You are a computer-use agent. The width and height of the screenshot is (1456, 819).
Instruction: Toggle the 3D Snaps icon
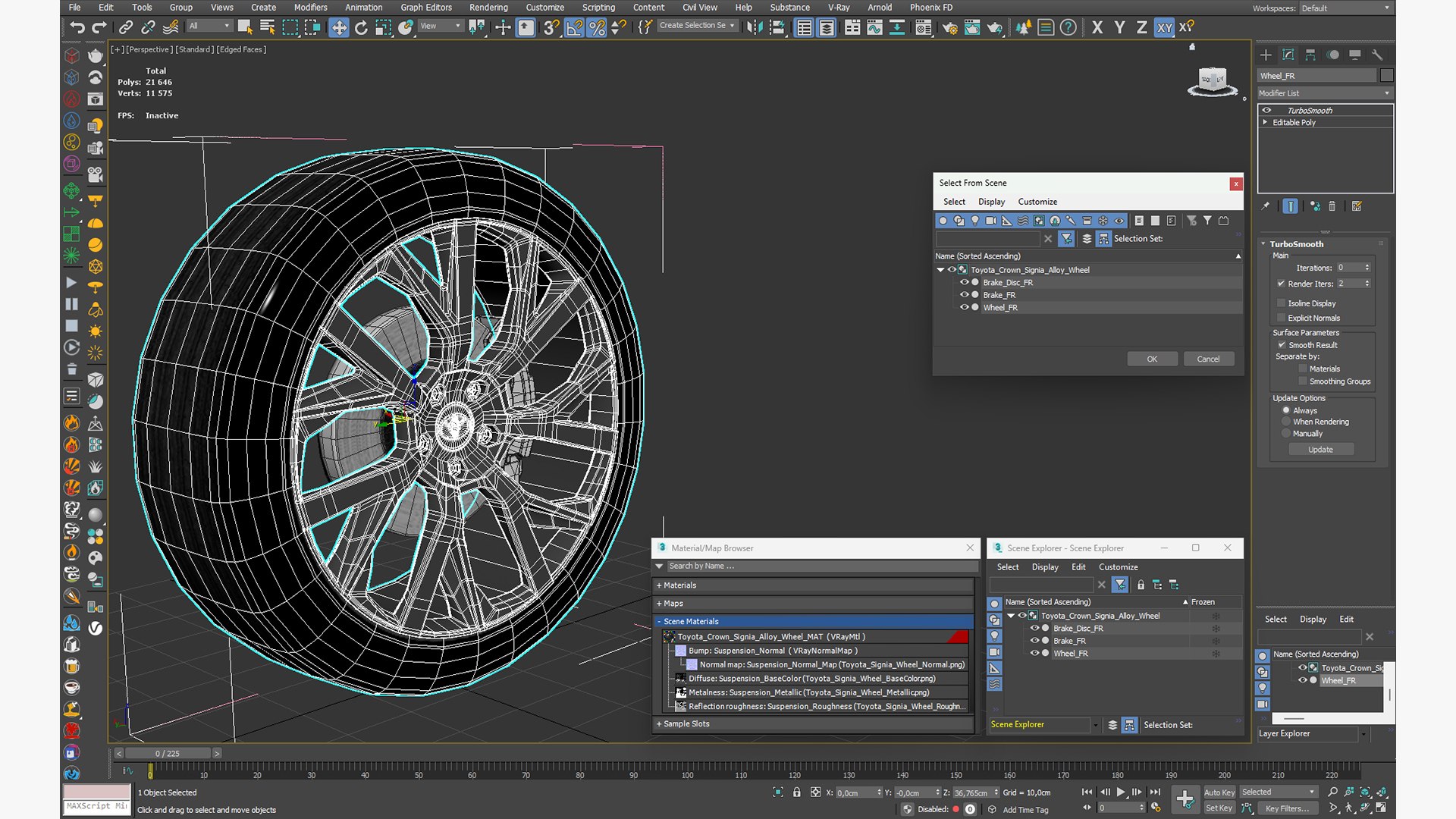click(551, 28)
